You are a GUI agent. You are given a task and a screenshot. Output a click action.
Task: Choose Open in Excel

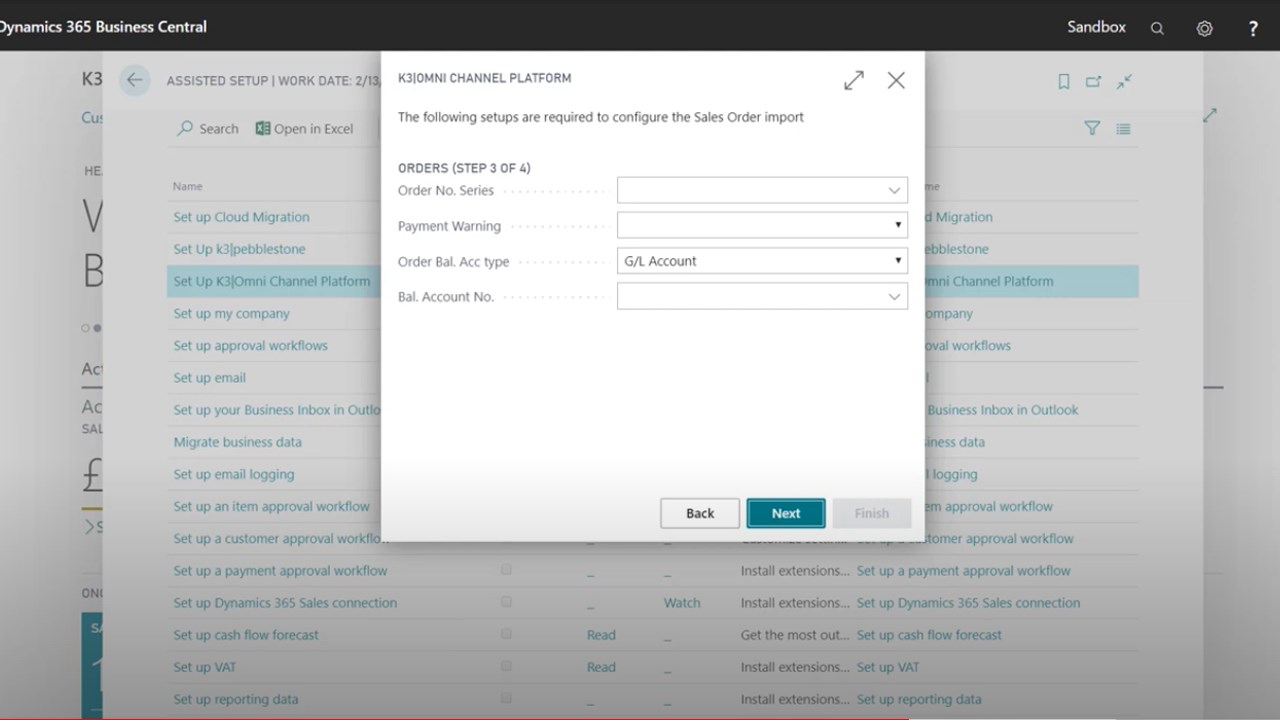(x=304, y=128)
